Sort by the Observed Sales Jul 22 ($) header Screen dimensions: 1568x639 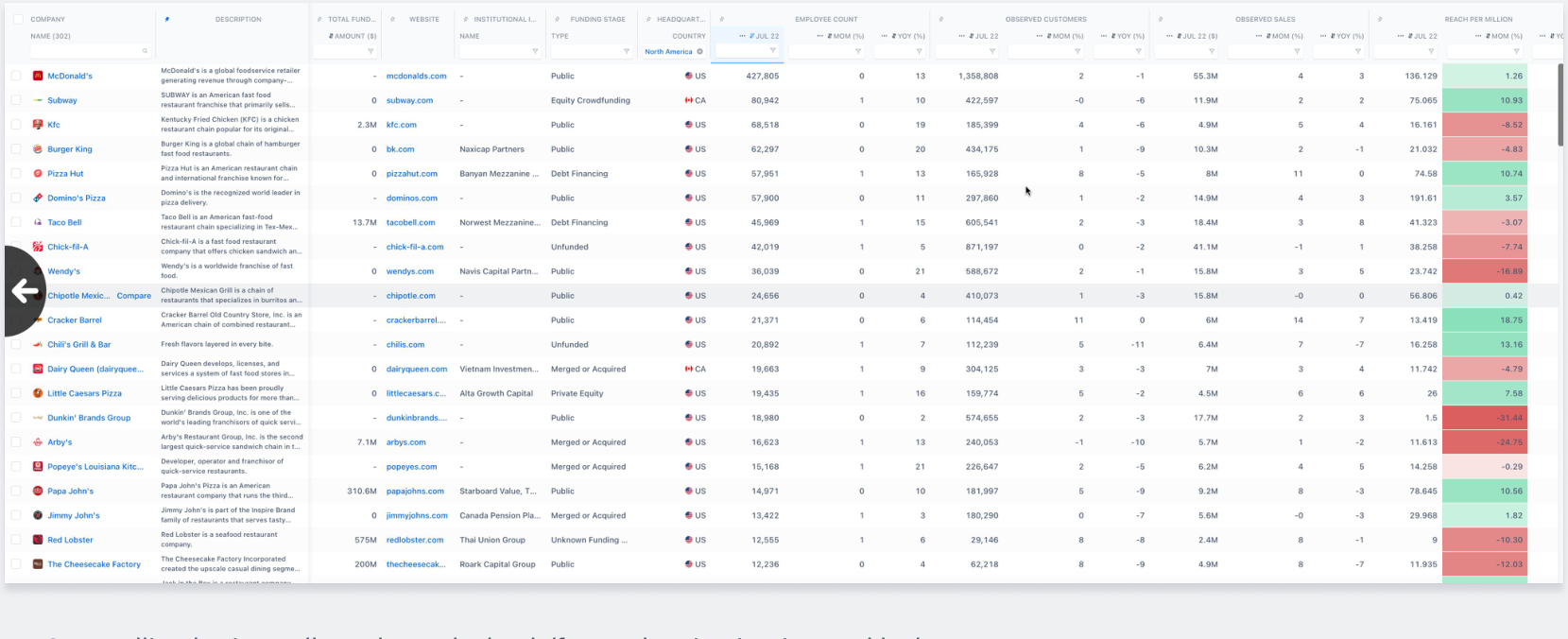pyautogui.click(x=1198, y=36)
